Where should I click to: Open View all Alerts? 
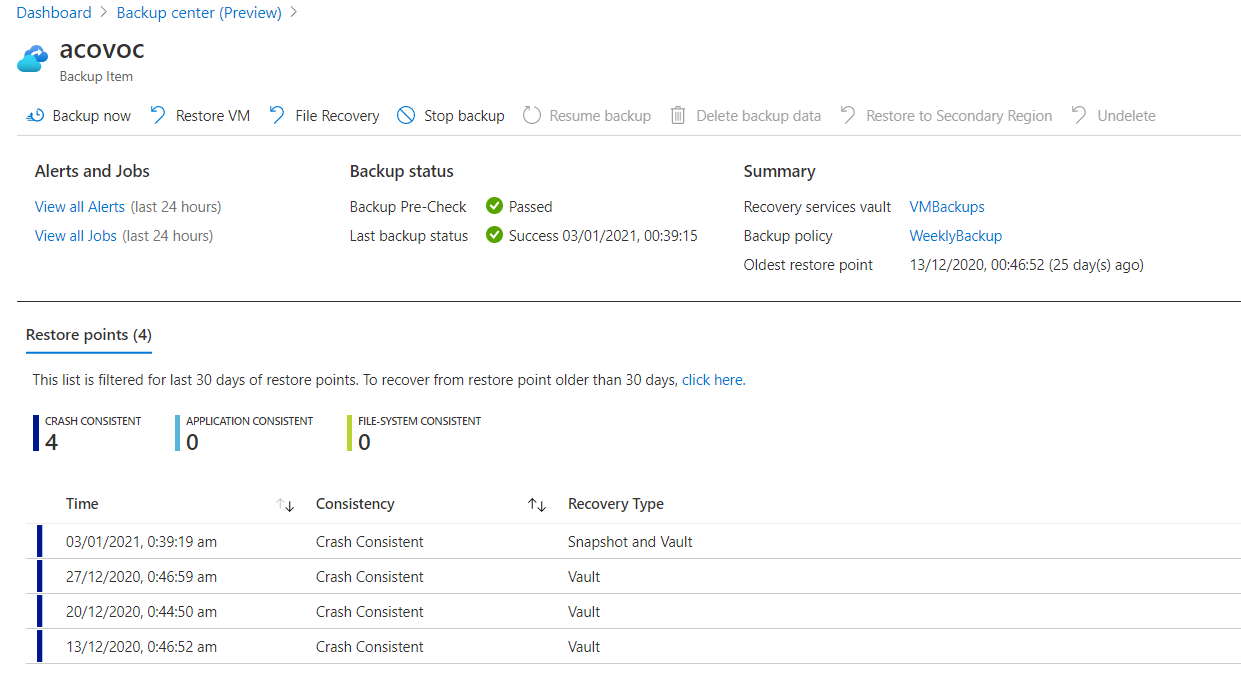pyautogui.click(x=80, y=206)
